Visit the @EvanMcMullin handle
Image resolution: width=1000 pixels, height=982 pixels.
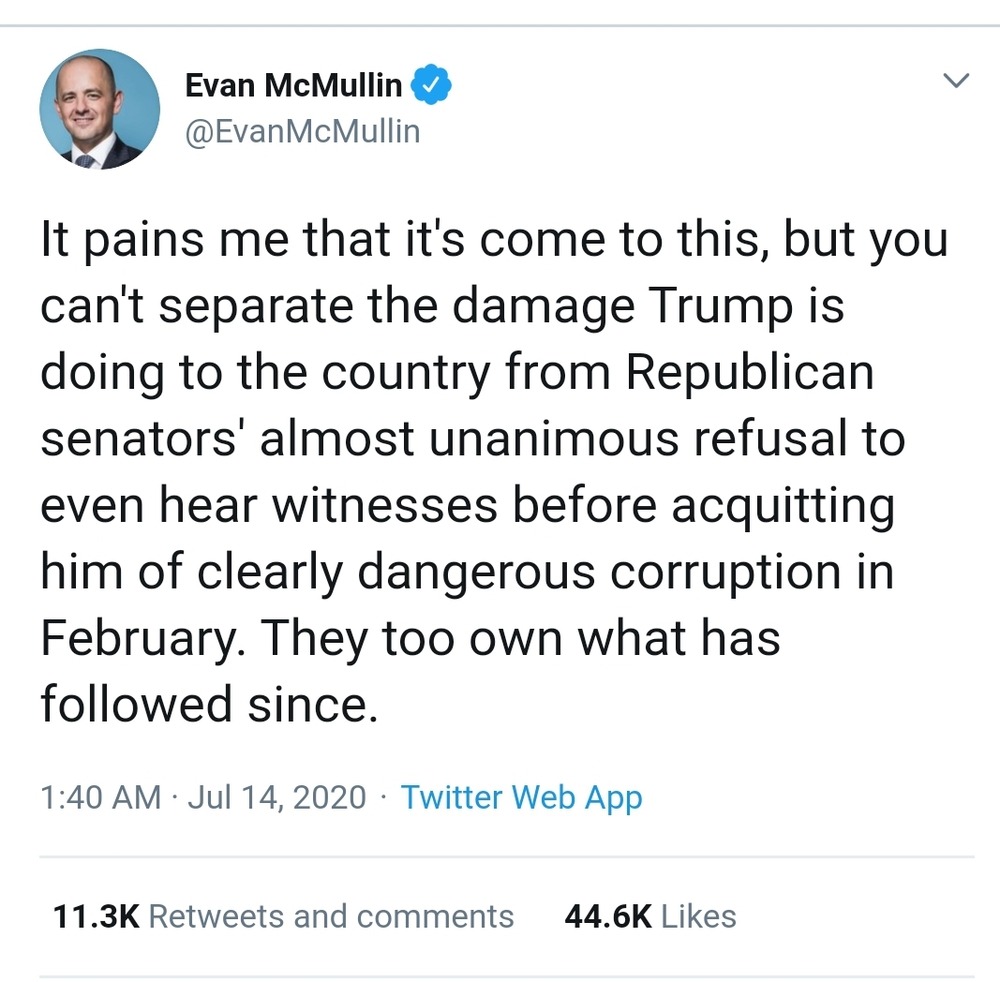tap(302, 131)
